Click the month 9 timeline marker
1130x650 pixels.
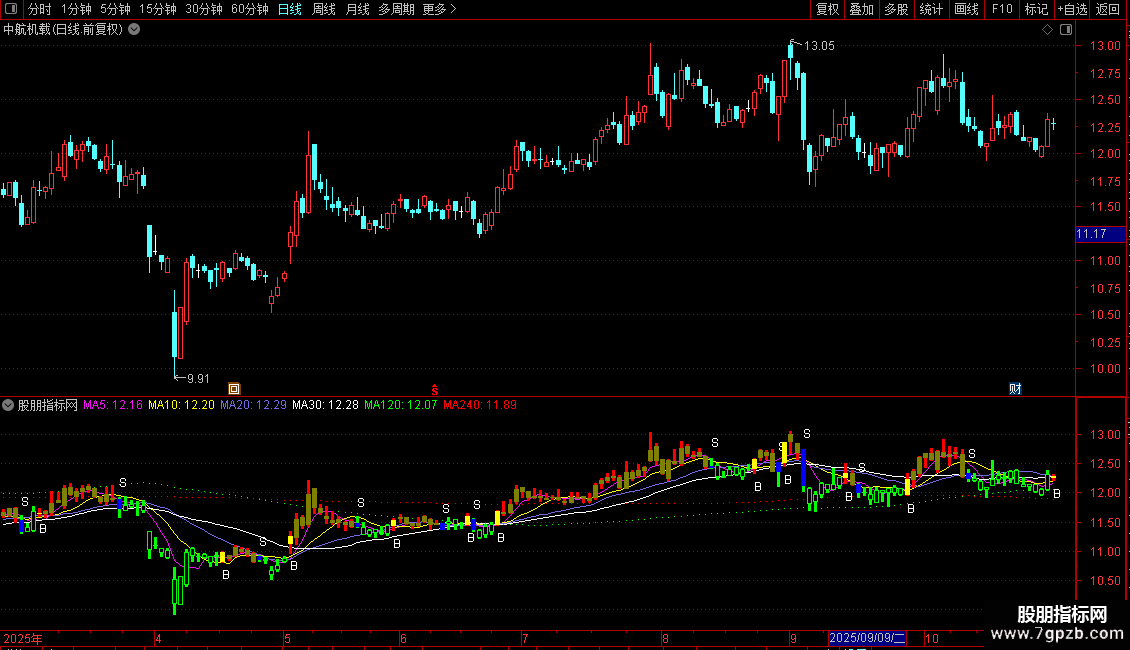pos(793,638)
